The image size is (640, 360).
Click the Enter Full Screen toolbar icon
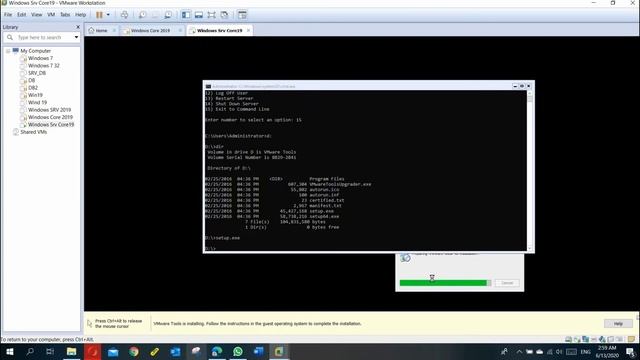(x=211, y=15)
